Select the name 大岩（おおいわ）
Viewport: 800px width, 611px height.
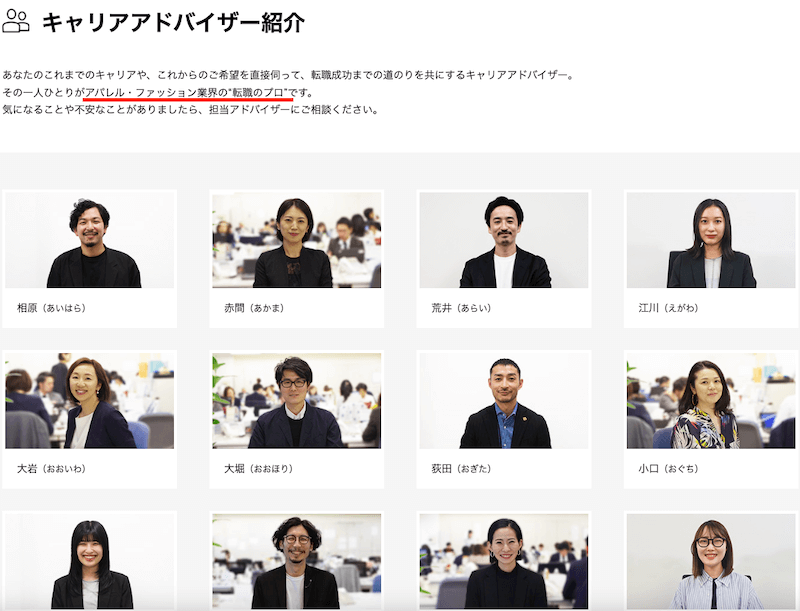pyautogui.click(x=52, y=469)
